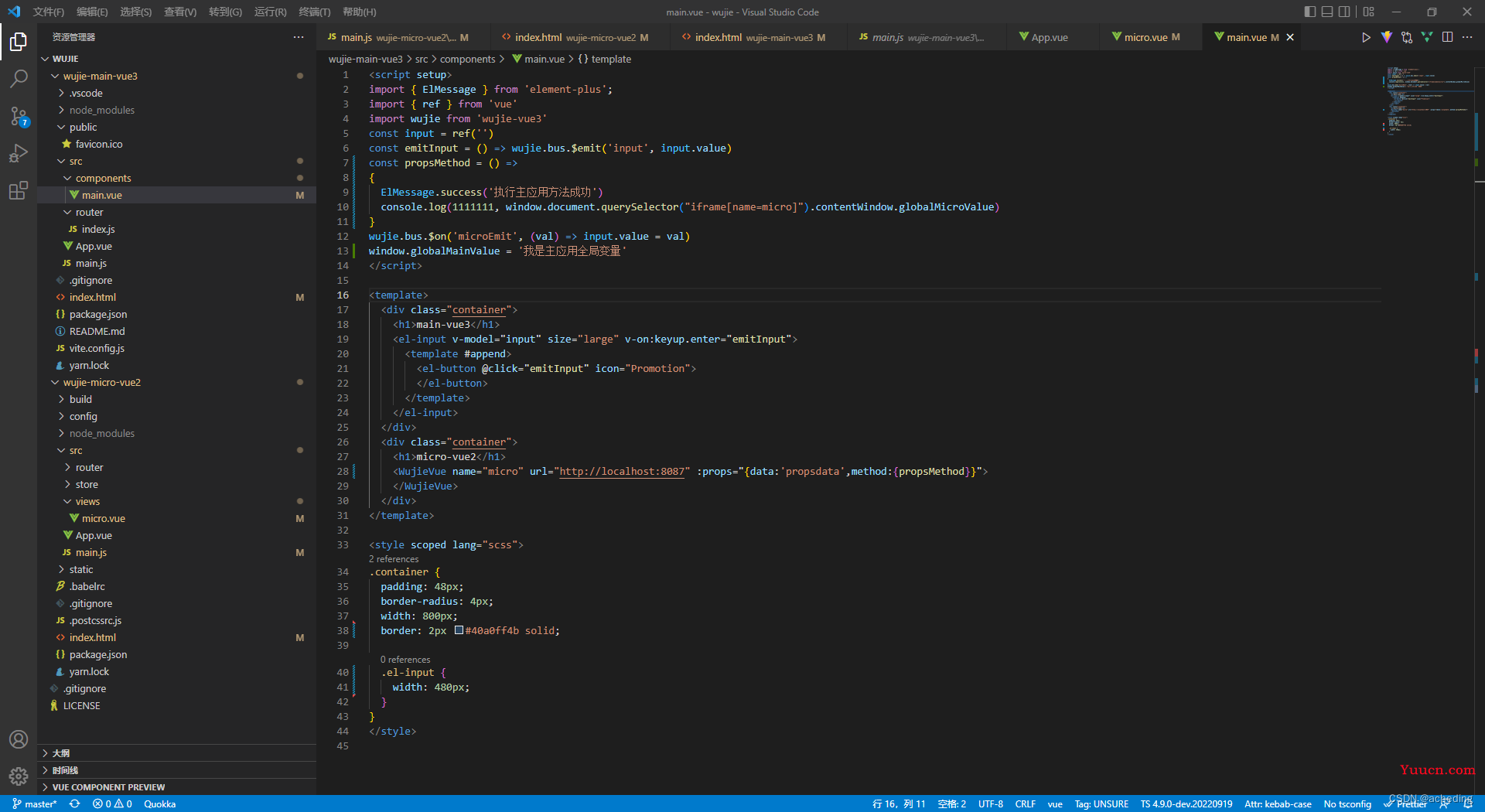
Task: Click the code minimap overview
Action: tap(1427, 101)
